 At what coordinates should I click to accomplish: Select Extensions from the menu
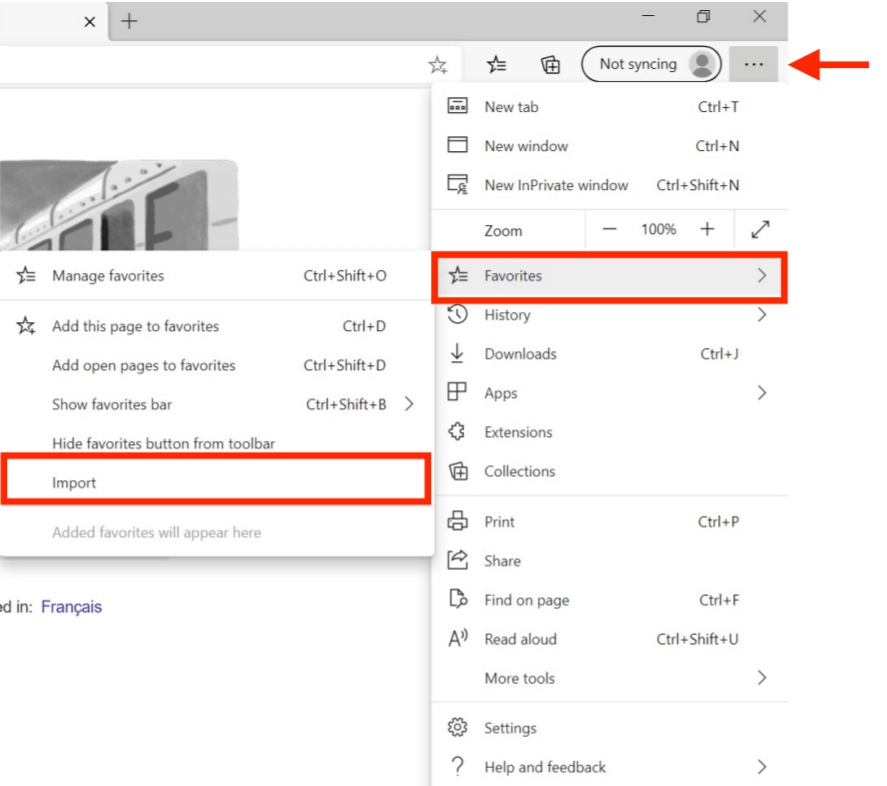(609, 432)
